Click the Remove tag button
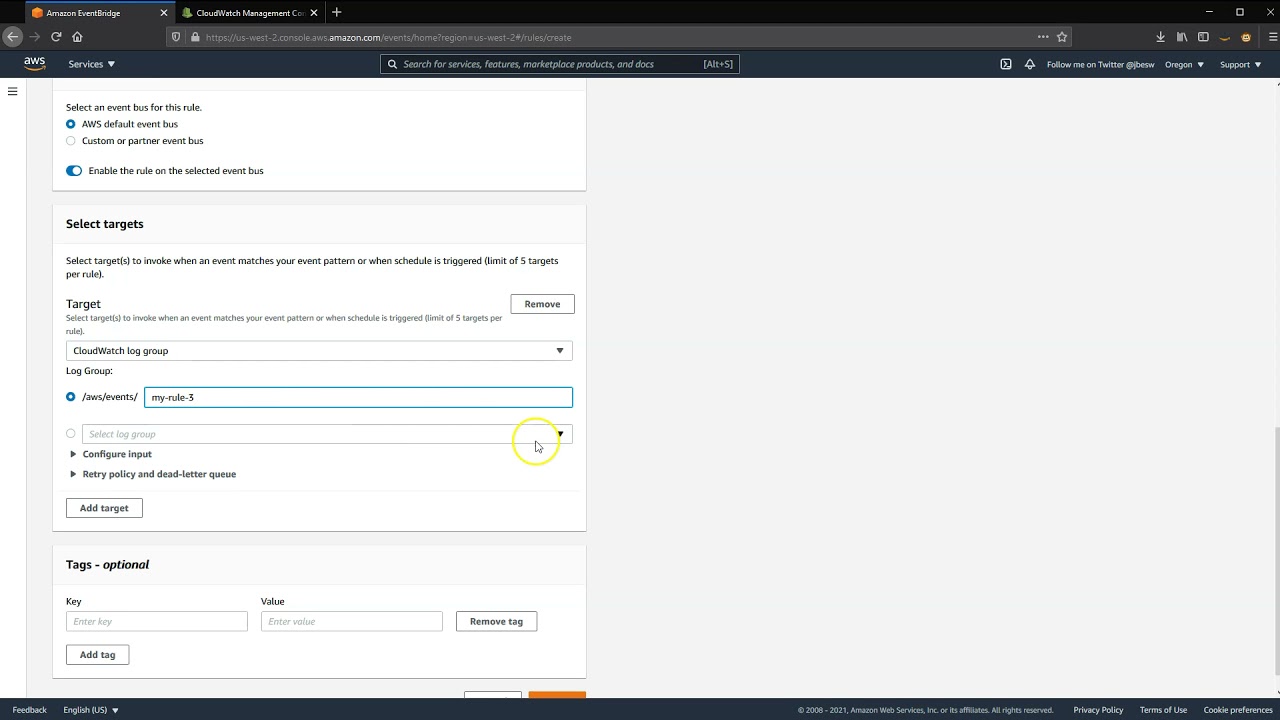This screenshot has height=720, width=1280. coord(496,621)
